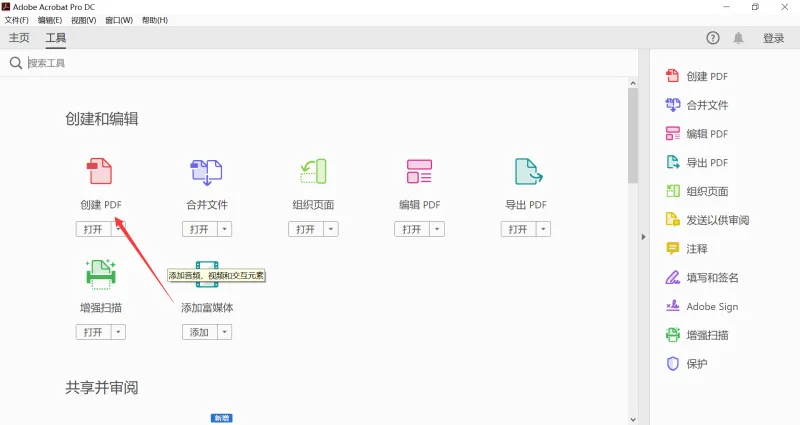Screen dimensions: 800x425
Task: Click 打开 button under 编辑 PDF
Action: pos(412,229)
